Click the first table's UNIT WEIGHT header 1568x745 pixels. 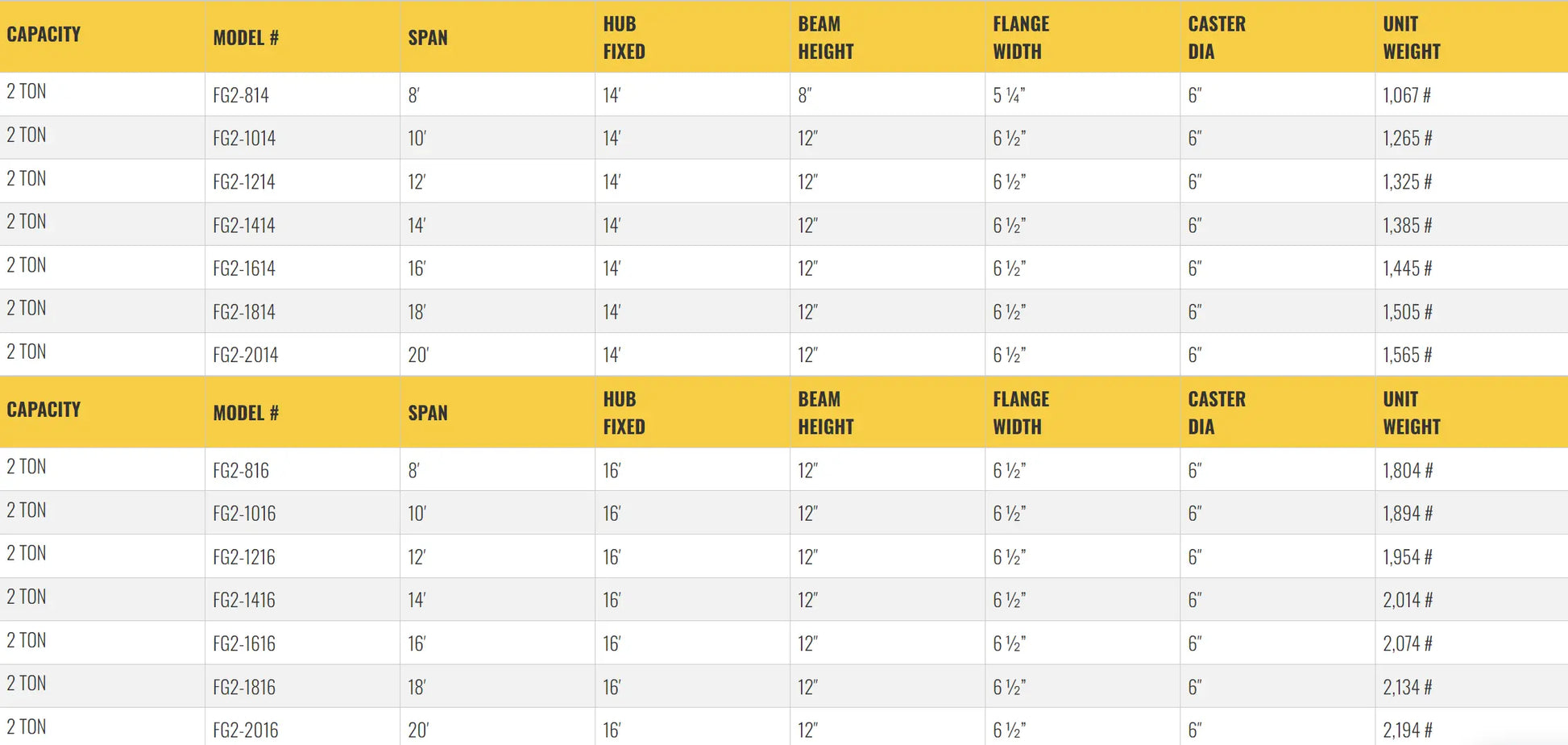tap(1412, 38)
